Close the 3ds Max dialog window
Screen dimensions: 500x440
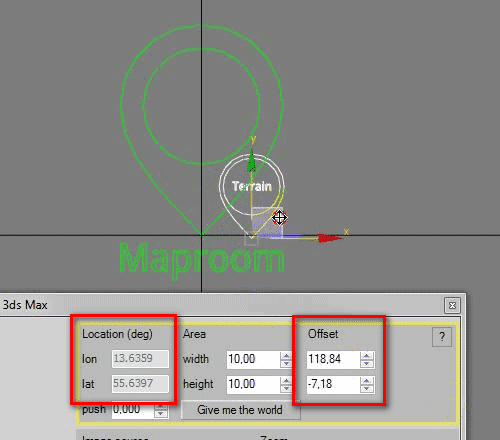click(x=452, y=305)
